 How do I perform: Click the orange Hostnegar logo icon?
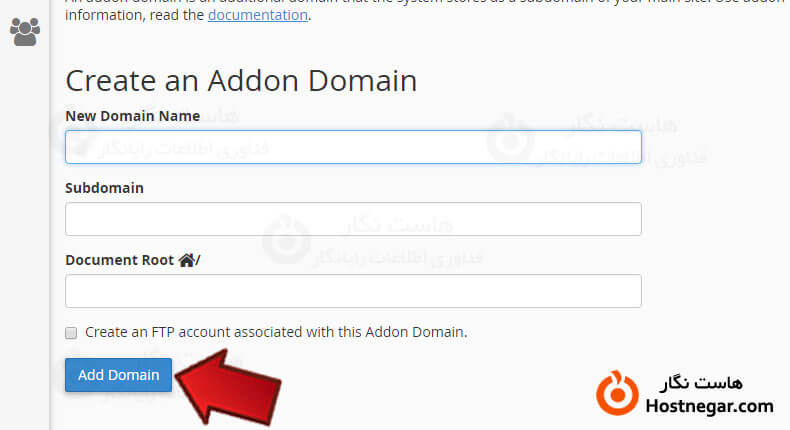[617, 393]
